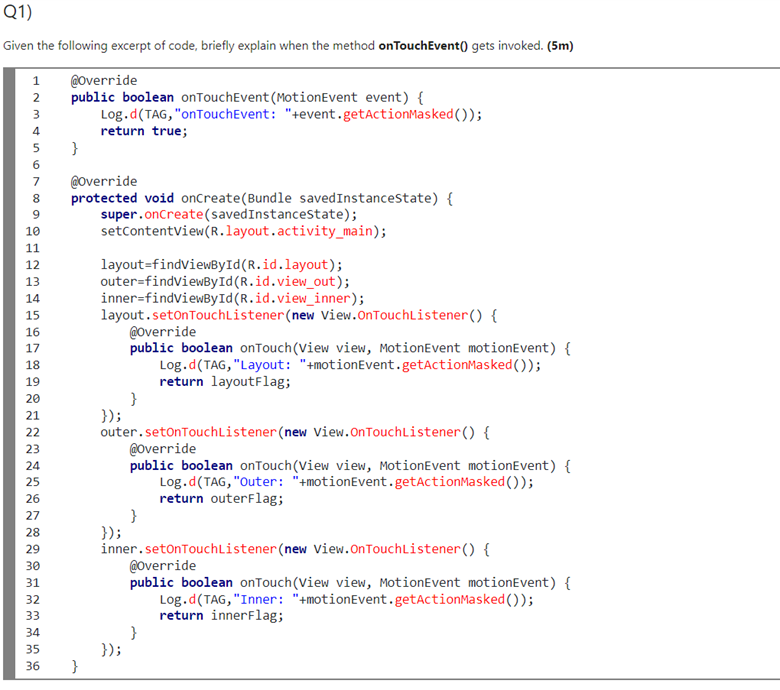Click line number 17 in the gutter
Screen dimensions: 780x690
pos(33,348)
